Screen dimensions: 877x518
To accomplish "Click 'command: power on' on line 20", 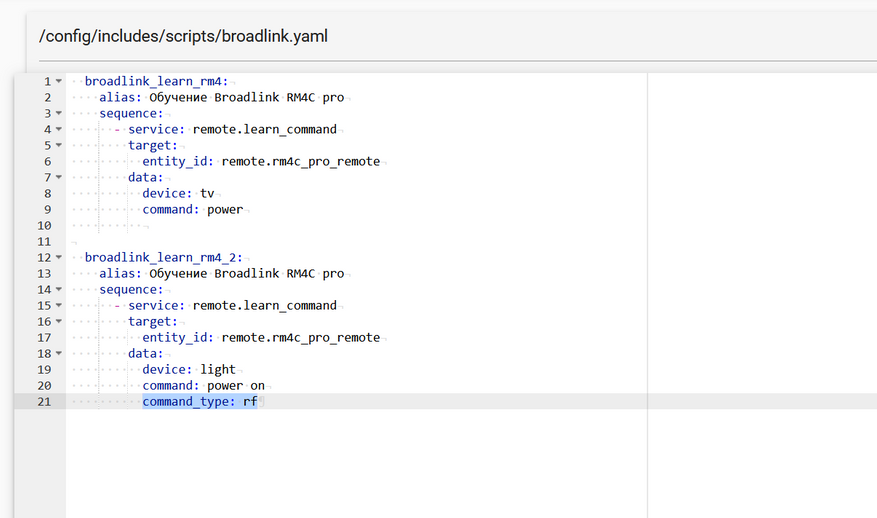I will tap(204, 386).
